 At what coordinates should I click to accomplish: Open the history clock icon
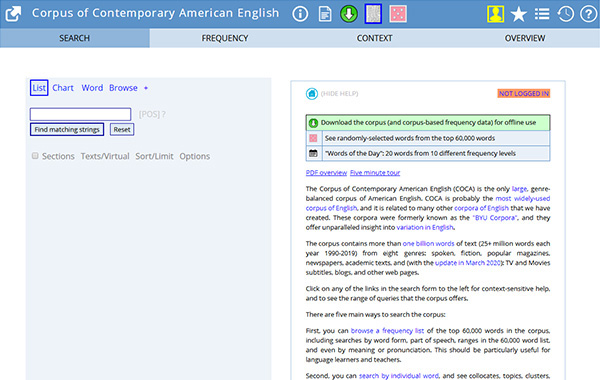pos(565,14)
